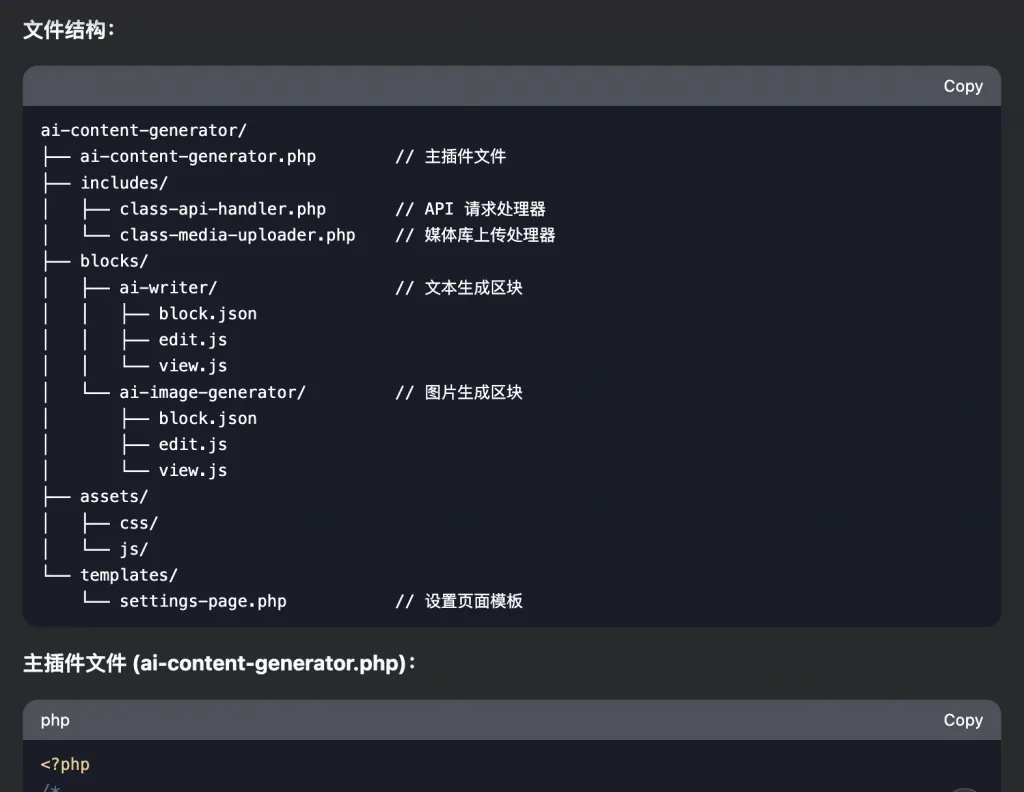Viewport: 1024px width, 792px height.
Task: Click the opening <?php tag
Action: point(65,765)
